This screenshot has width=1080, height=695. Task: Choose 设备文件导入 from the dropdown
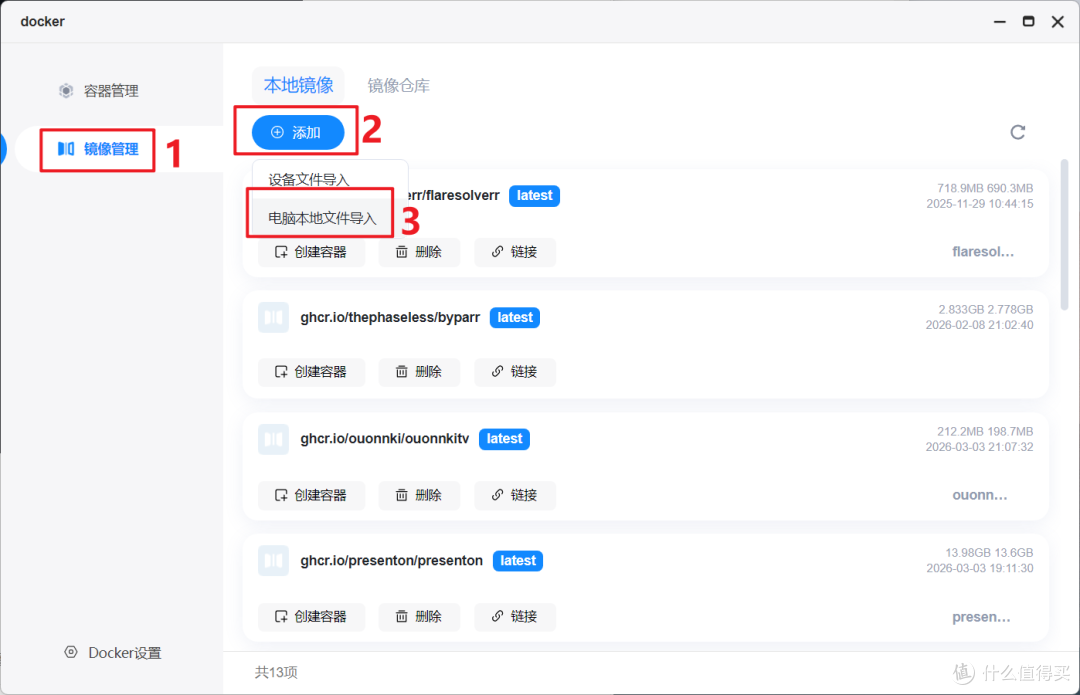[x=309, y=180]
